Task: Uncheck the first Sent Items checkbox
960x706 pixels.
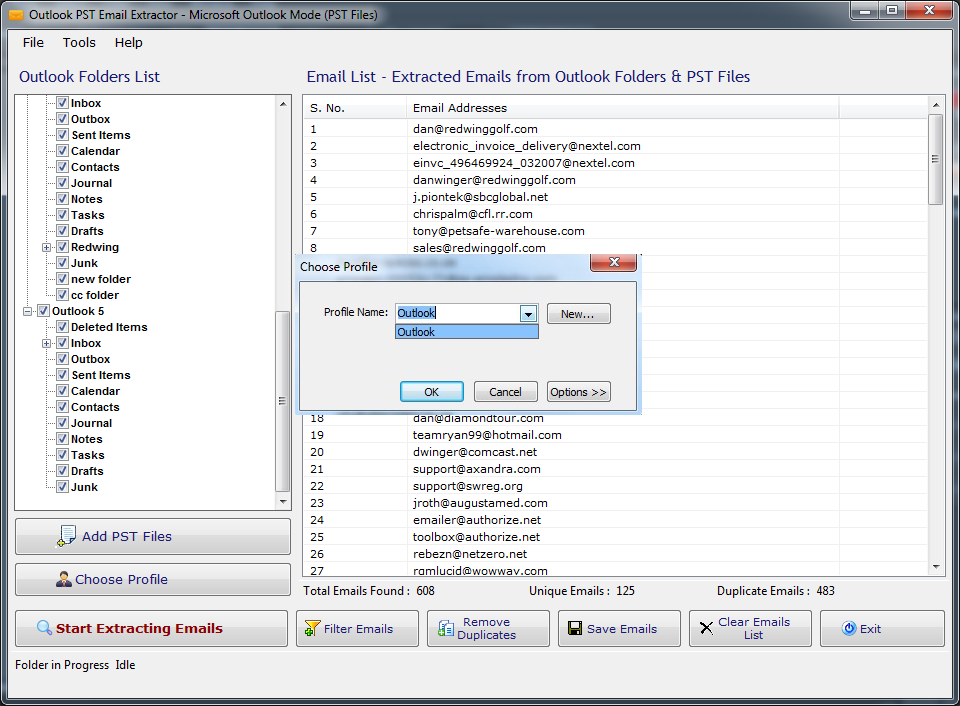Action: pos(62,135)
